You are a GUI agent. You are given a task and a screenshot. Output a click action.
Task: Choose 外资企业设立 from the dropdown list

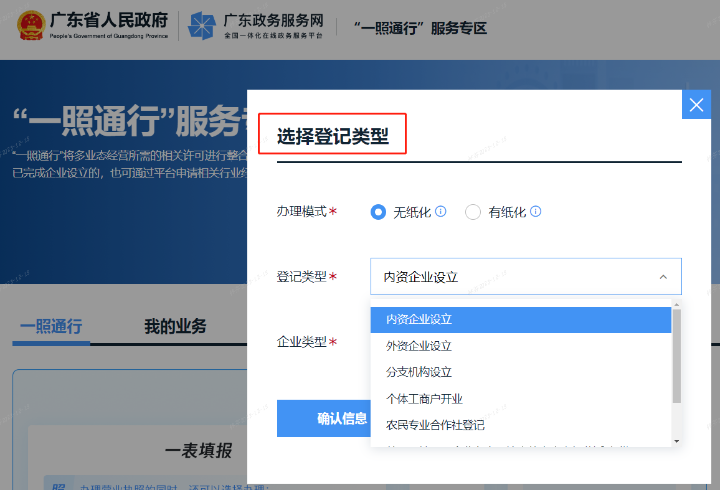click(419, 346)
